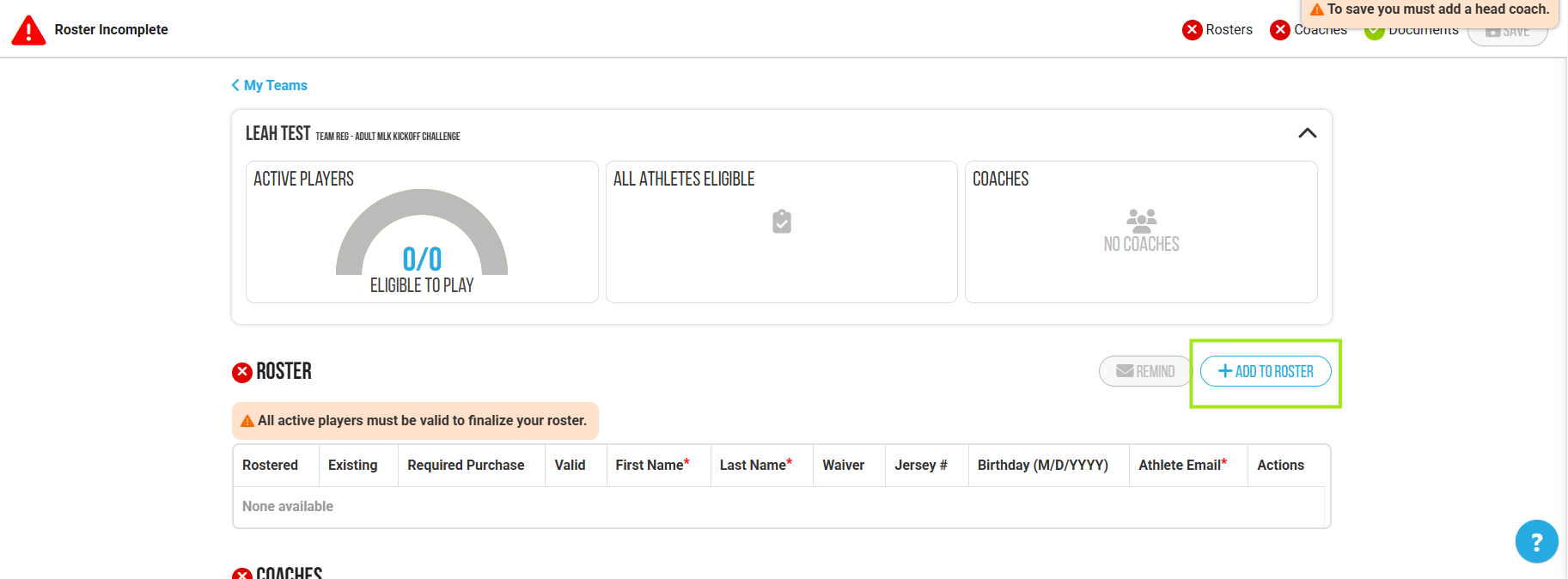Click the Required Purchase column header
This screenshot has height=579, width=1568.
(x=466, y=465)
